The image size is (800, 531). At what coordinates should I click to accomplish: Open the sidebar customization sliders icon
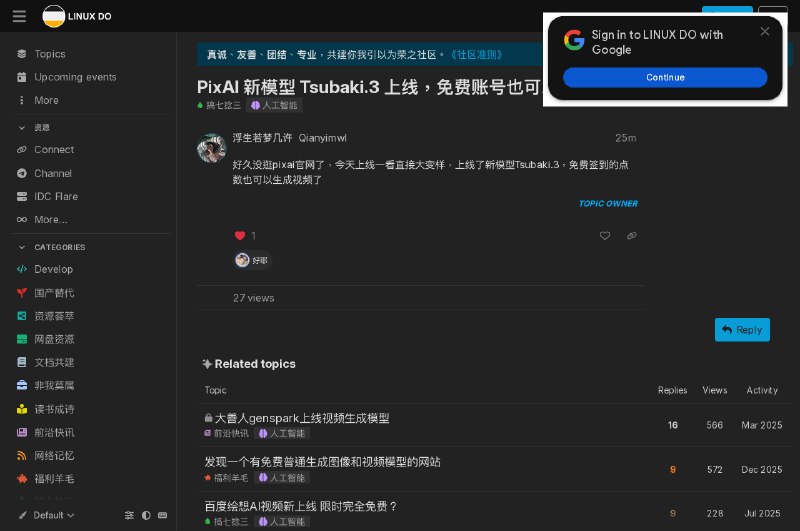click(x=129, y=515)
